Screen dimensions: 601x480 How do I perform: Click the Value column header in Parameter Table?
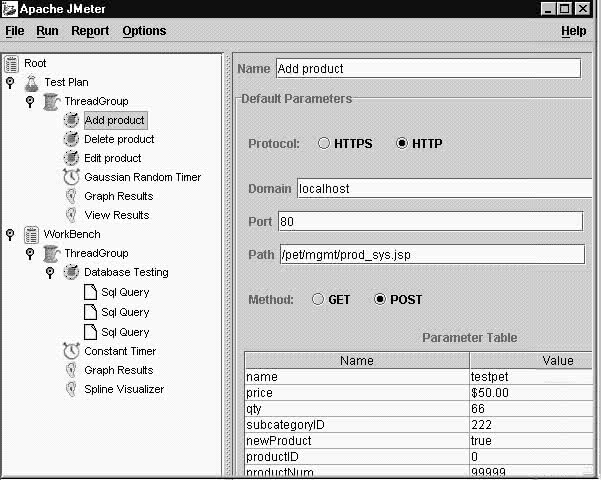point(531,360)
